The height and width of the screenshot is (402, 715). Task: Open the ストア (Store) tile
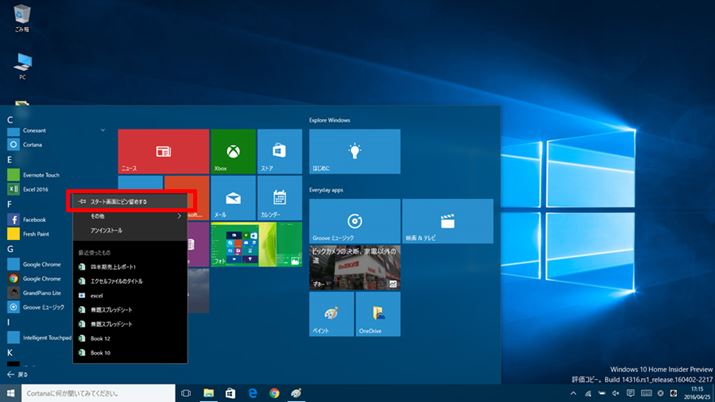coord(279,151)
